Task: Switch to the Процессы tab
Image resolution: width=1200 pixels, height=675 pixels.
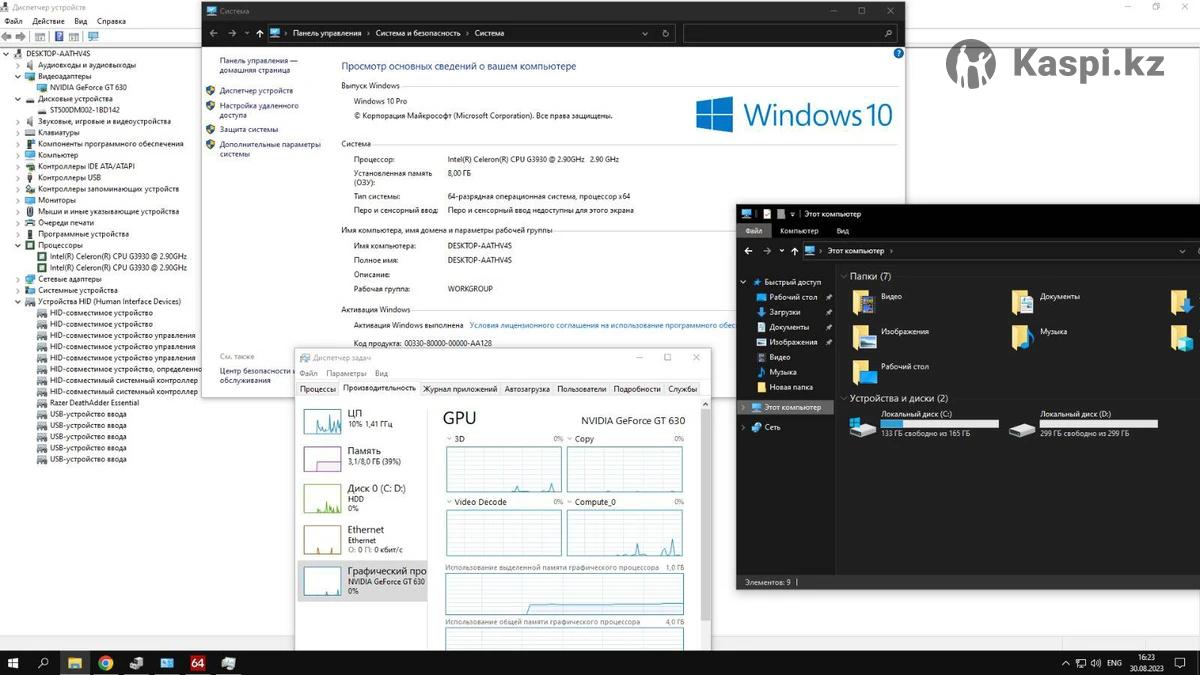Action: click(x=318, y=389)
